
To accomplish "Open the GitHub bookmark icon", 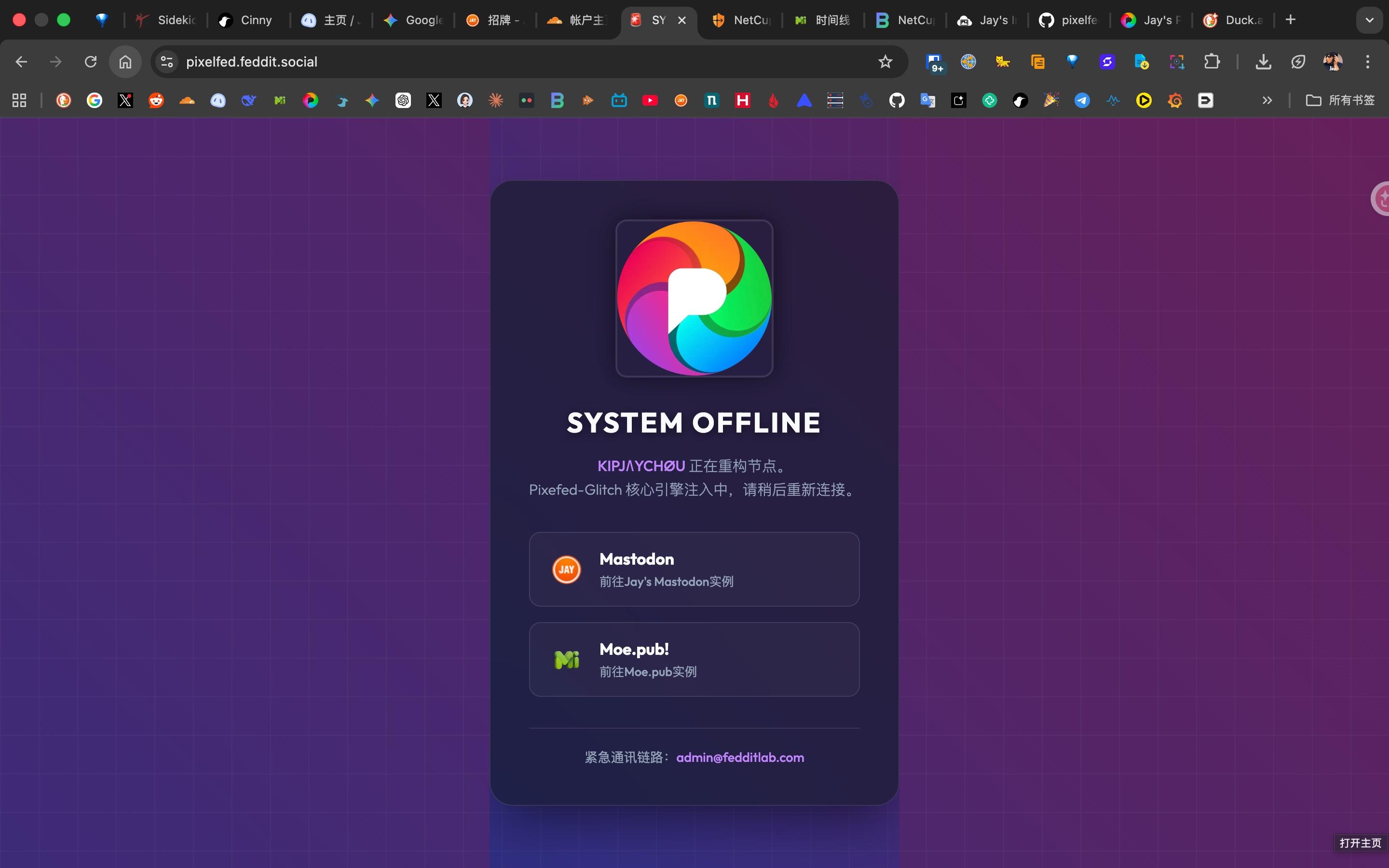I will click(897, 100).
